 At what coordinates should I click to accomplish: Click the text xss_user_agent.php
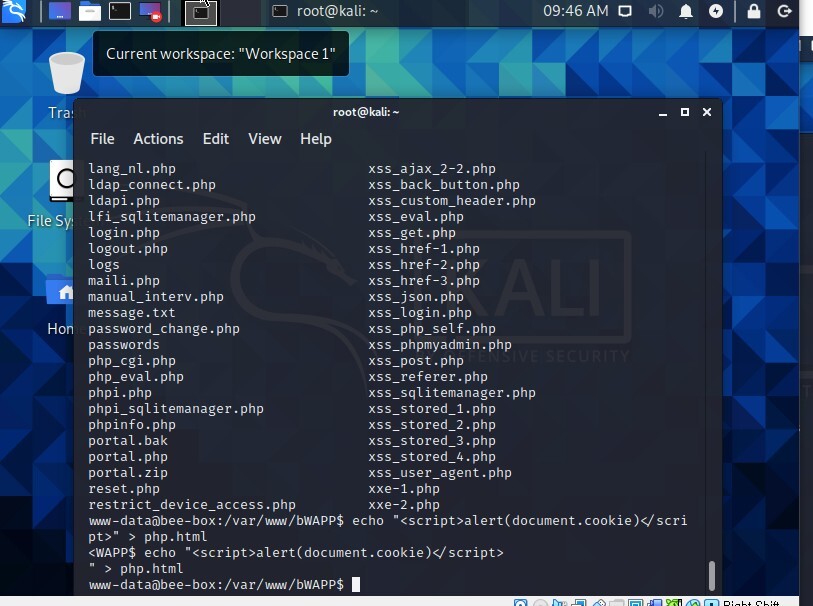point(440,473)
